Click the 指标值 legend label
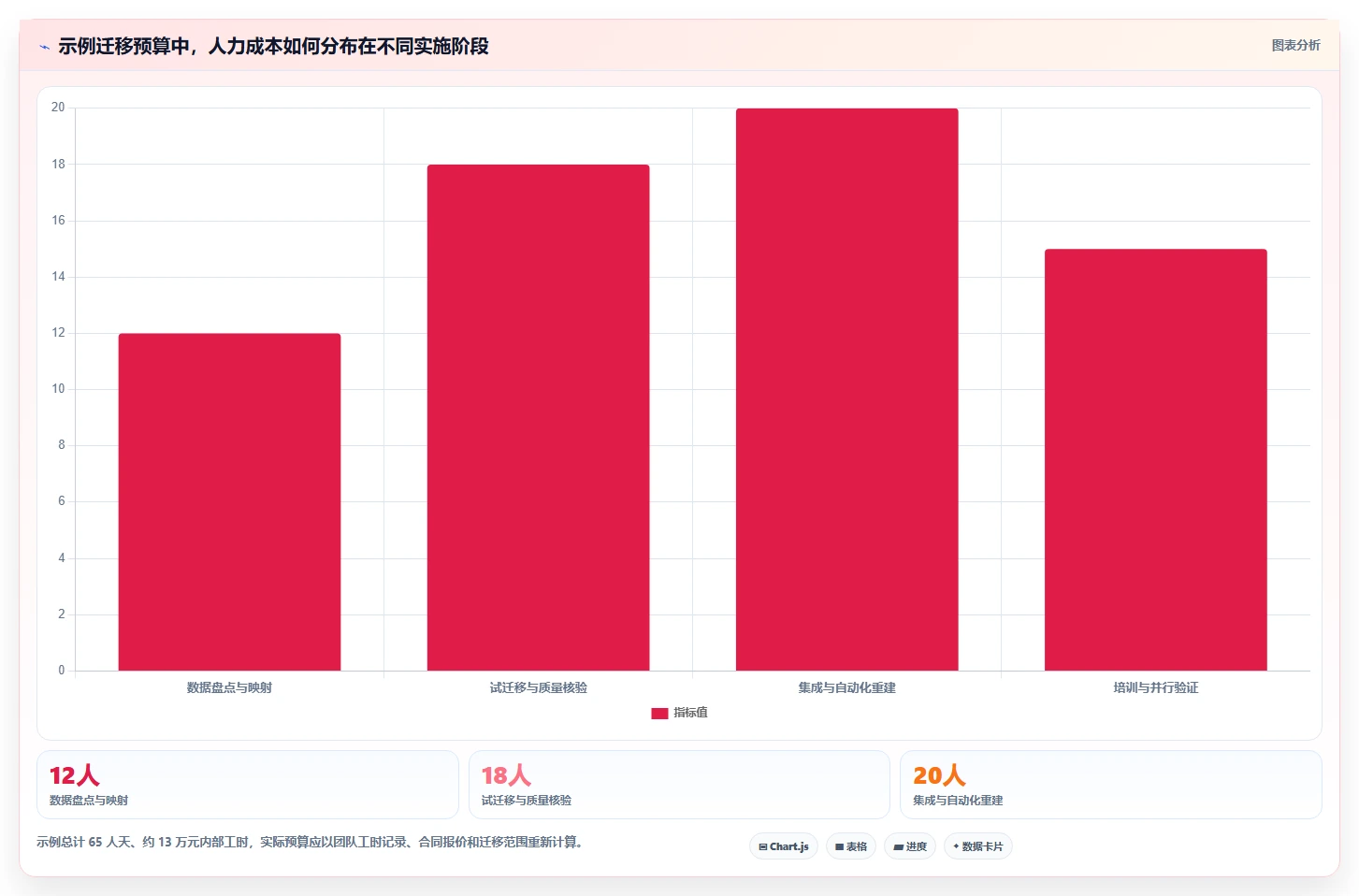The image size is (1359, 896). (x=690, y=713)
